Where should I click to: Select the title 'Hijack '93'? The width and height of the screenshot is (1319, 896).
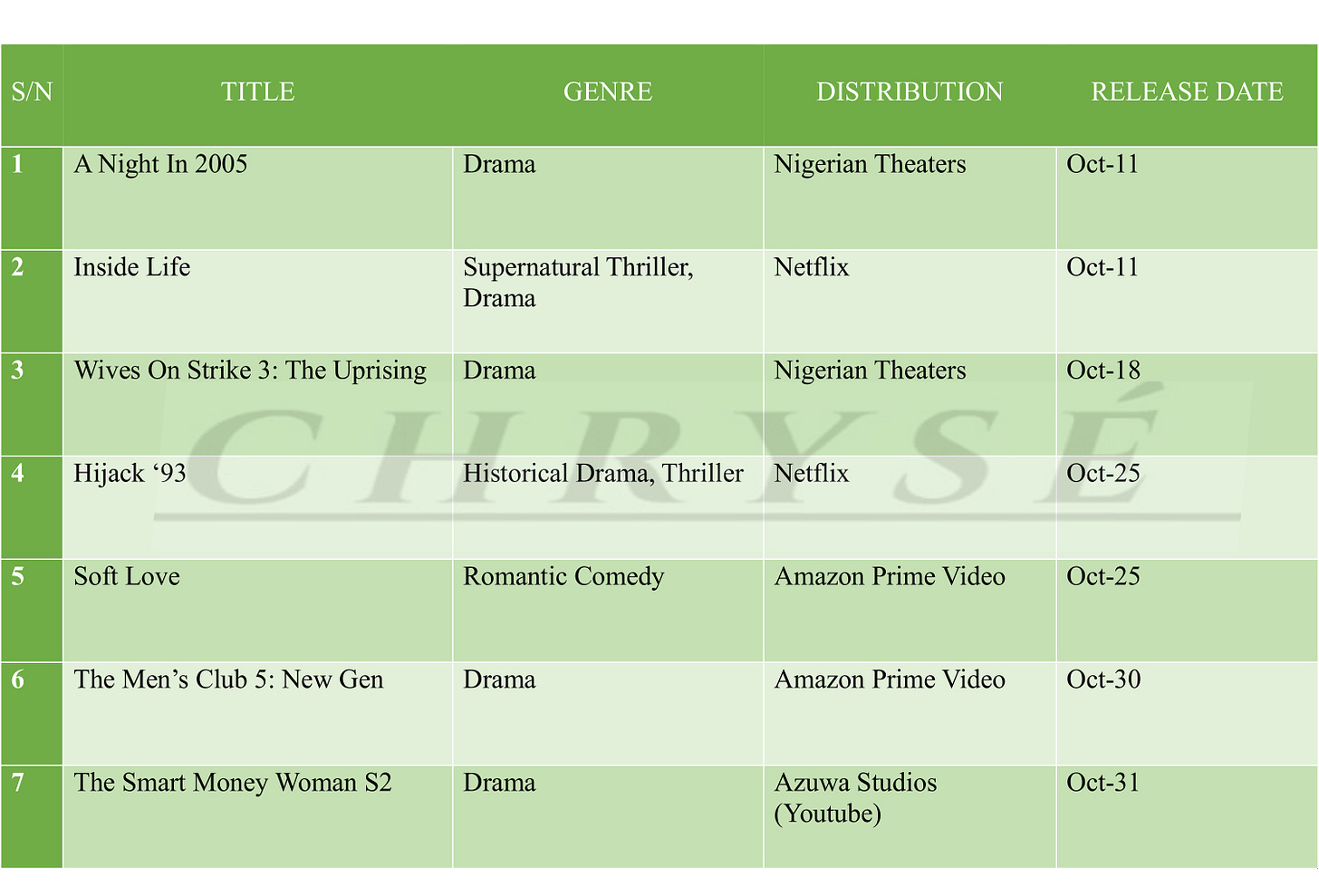pyautogui.click(x=130, y=474)
